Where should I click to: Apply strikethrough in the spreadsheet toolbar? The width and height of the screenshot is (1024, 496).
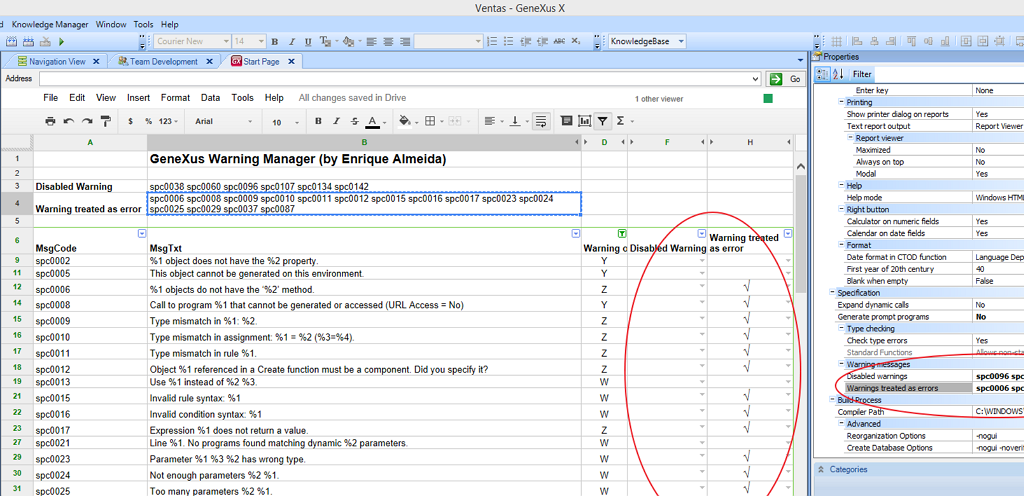(355, 121)
